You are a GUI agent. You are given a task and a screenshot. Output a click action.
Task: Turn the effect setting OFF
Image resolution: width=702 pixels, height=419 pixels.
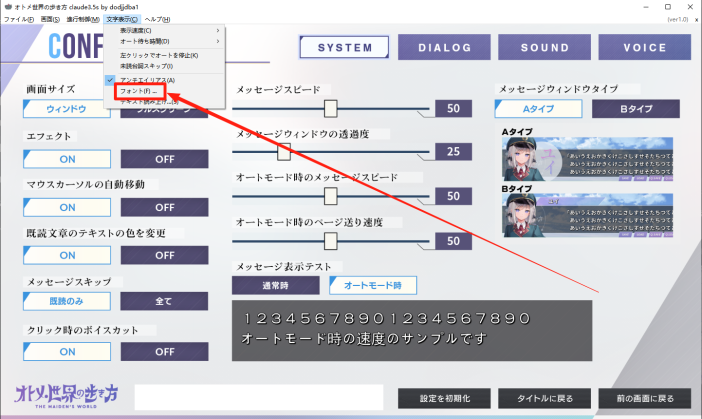coord(165,158)
